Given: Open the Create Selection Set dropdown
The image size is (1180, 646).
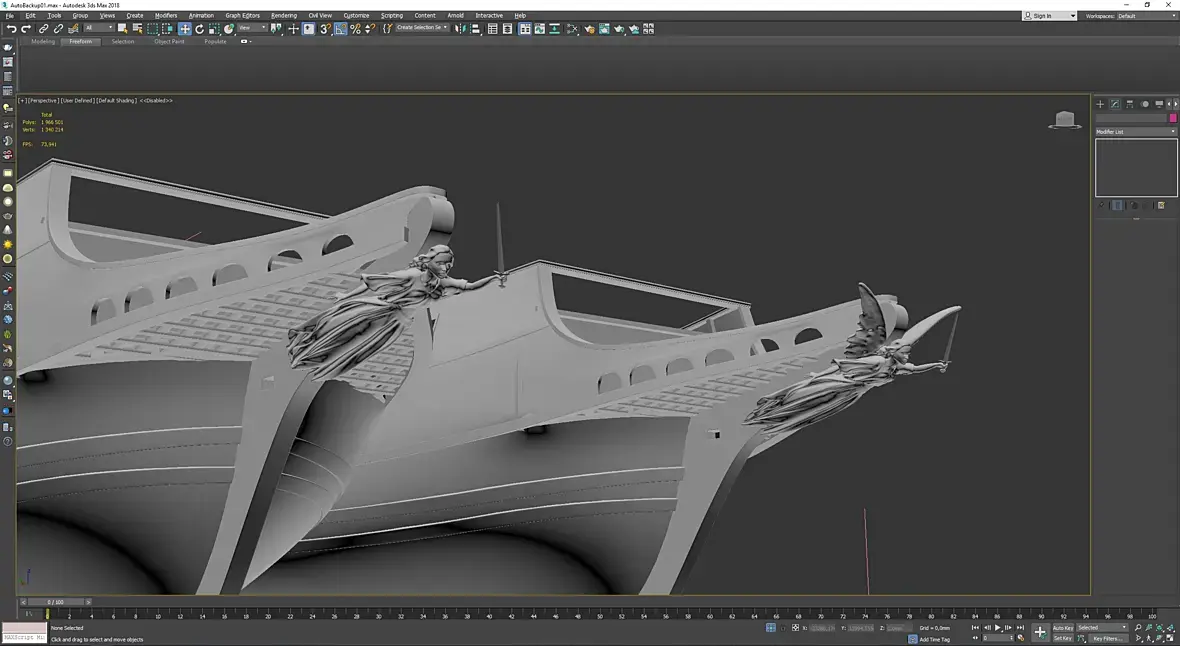Looking at the screenshot, I should (x=422, y=28).
